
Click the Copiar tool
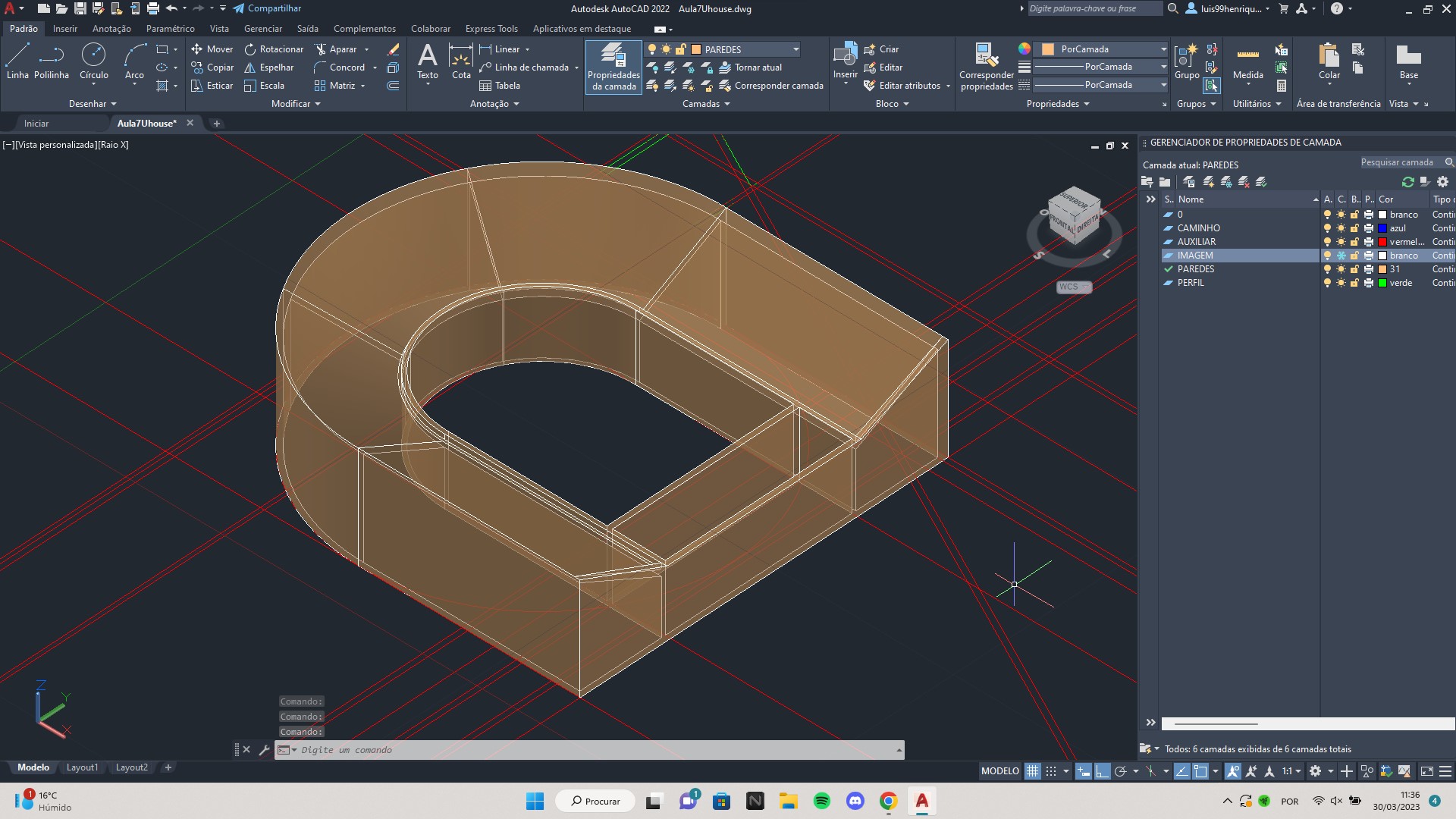(x=212, y=67)
